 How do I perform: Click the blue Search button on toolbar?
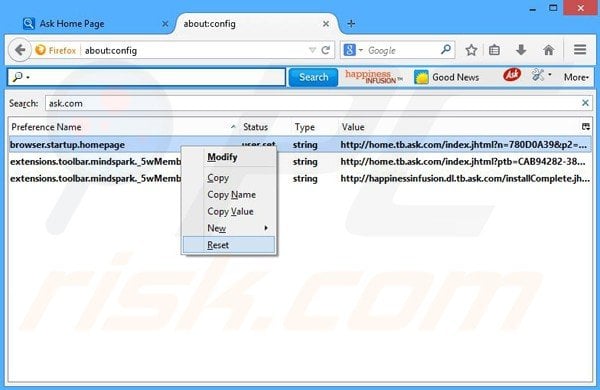click(313, 77)
